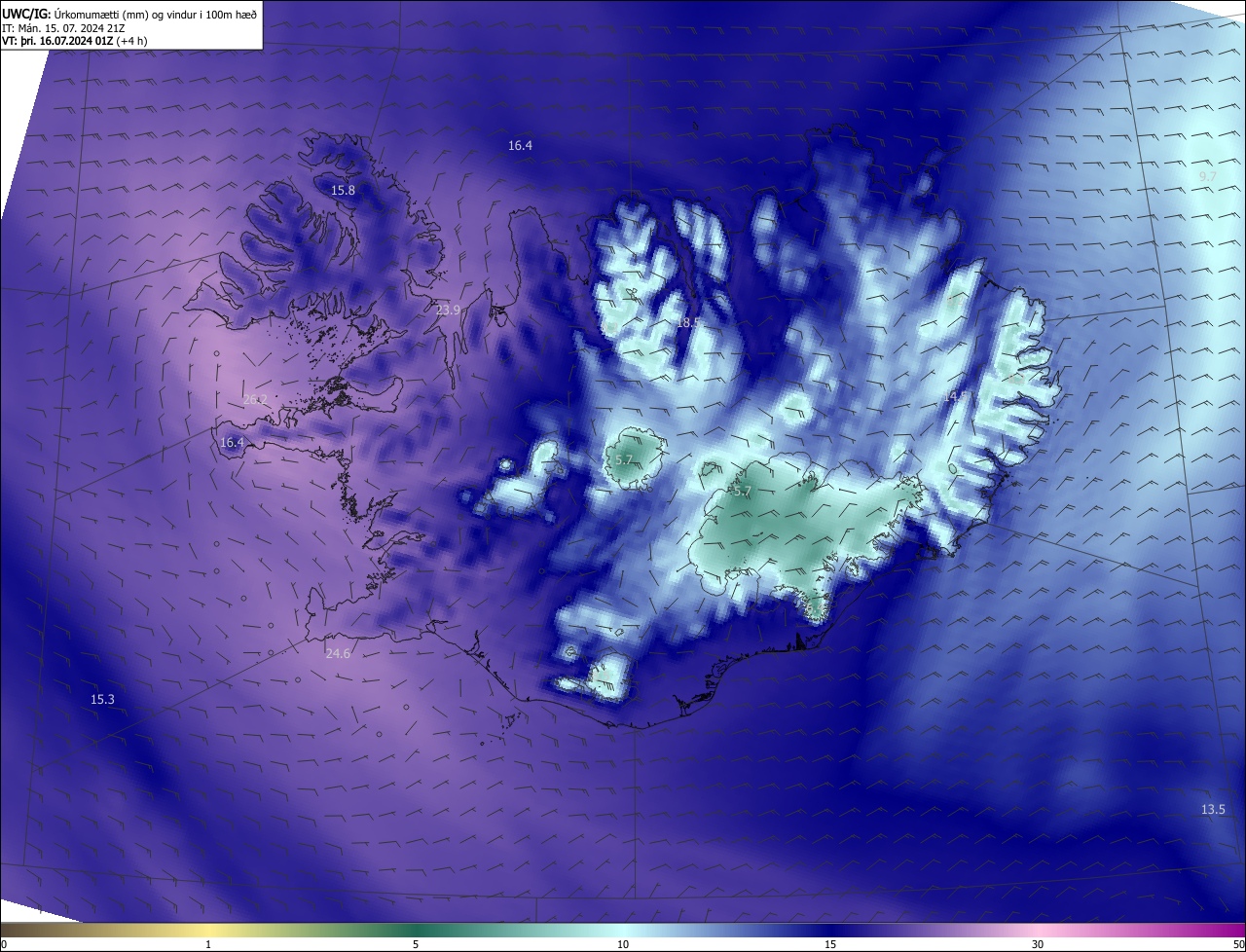The height and width of the screenshot is (952, 1246).
Task: Click the 14.5 value in east Iceland
Action: pos(956,396)
